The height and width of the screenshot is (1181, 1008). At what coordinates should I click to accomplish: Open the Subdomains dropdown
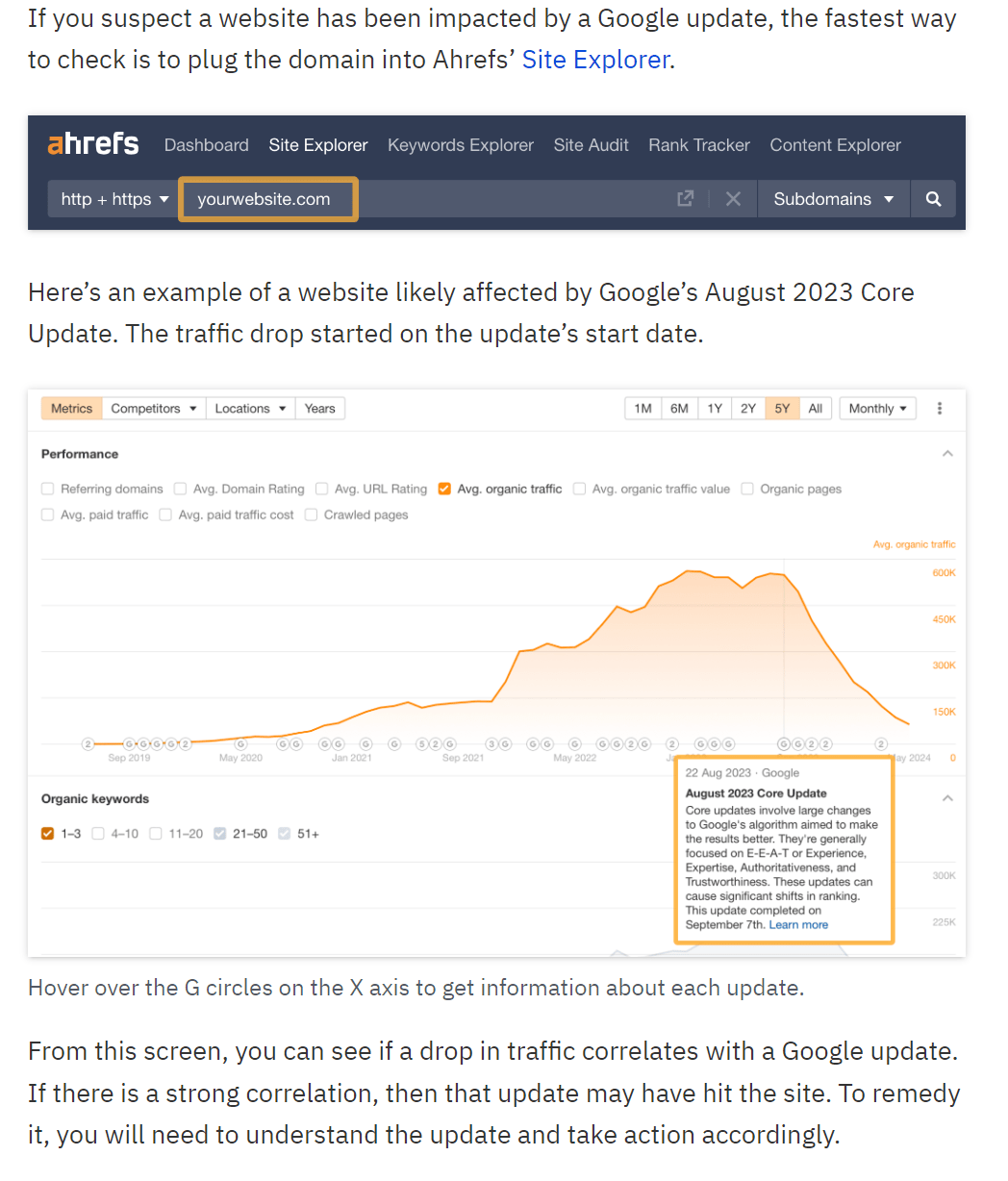pos(833,199)
